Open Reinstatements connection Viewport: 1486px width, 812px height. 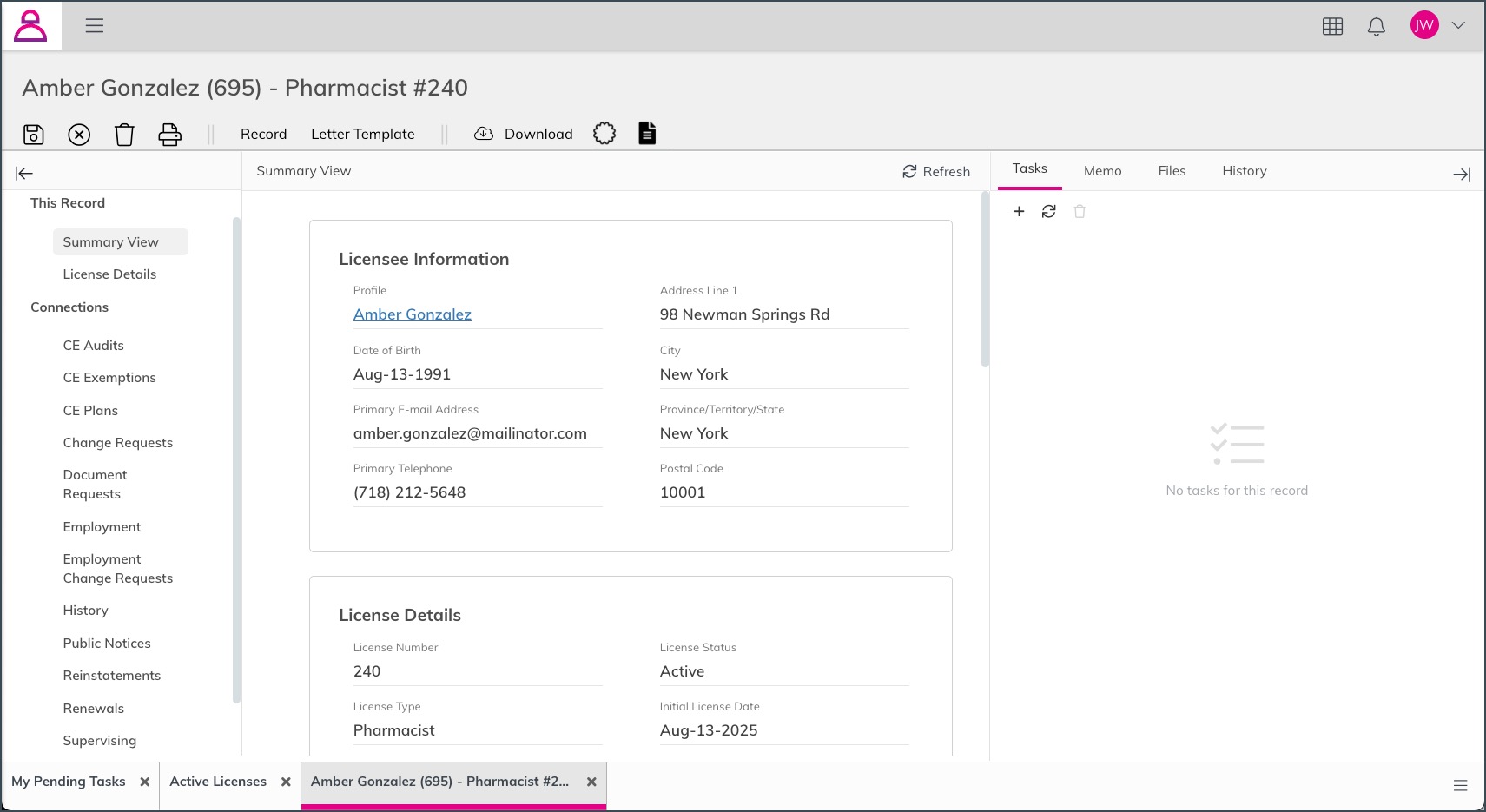111,675
